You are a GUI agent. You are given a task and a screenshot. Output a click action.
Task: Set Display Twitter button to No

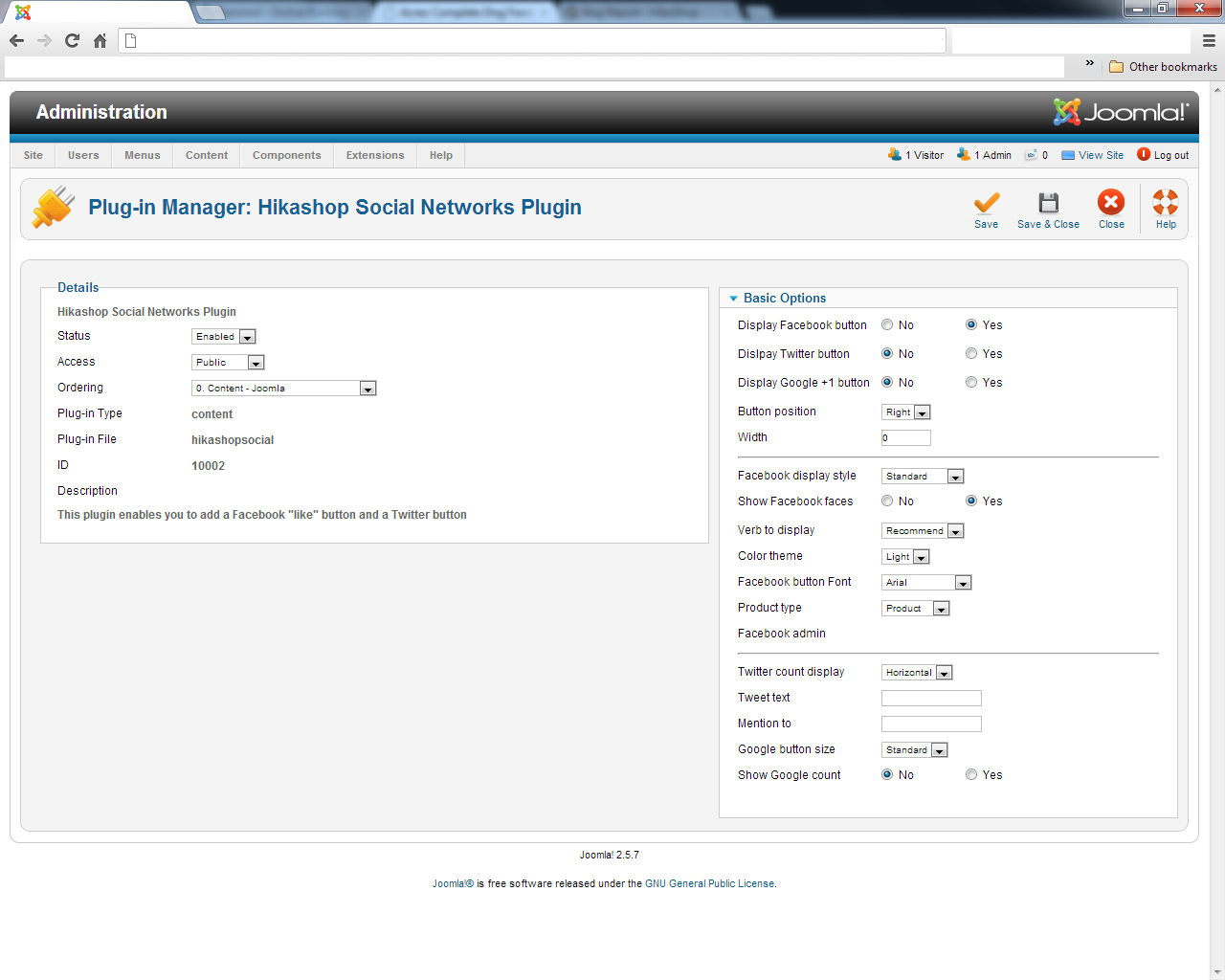pyautogui.click(x=887, y=354)
